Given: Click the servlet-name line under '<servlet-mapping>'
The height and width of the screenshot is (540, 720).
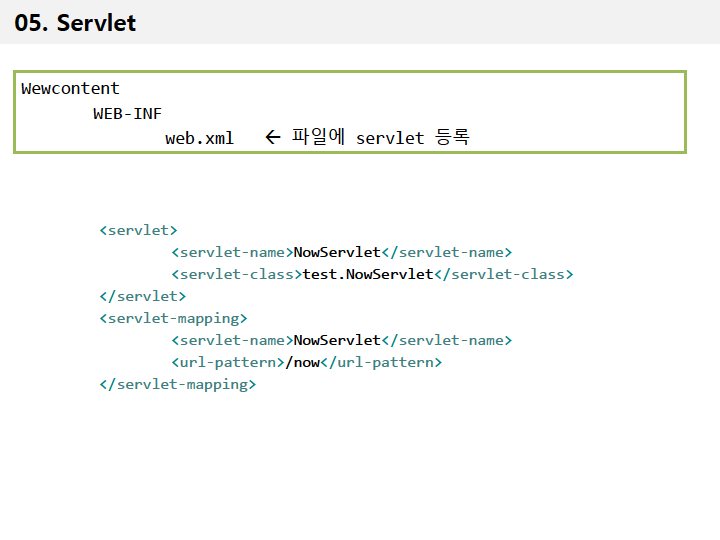Looking at the screenshot, I should coord(342,340).
